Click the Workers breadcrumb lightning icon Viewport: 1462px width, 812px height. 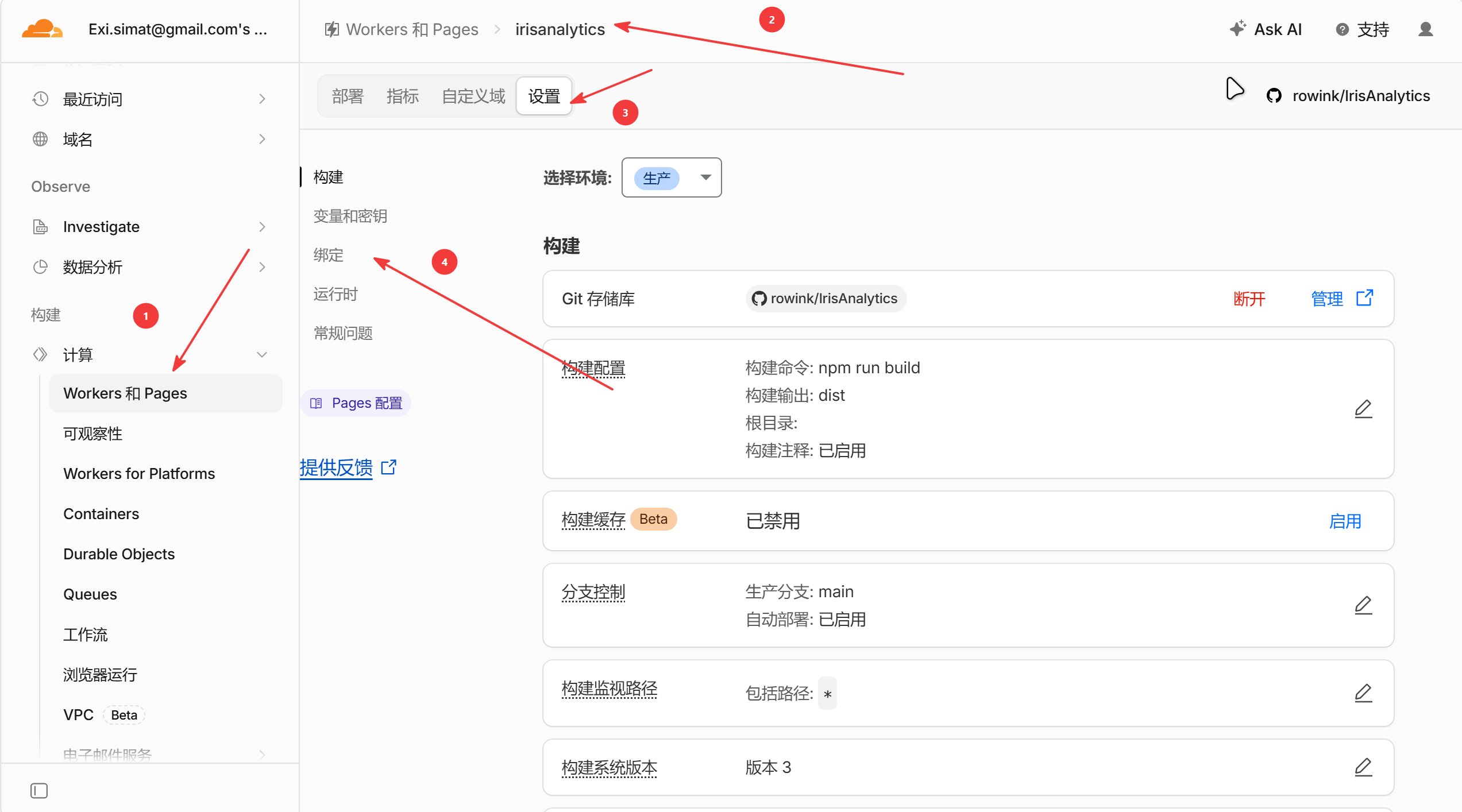click(331, 29)
